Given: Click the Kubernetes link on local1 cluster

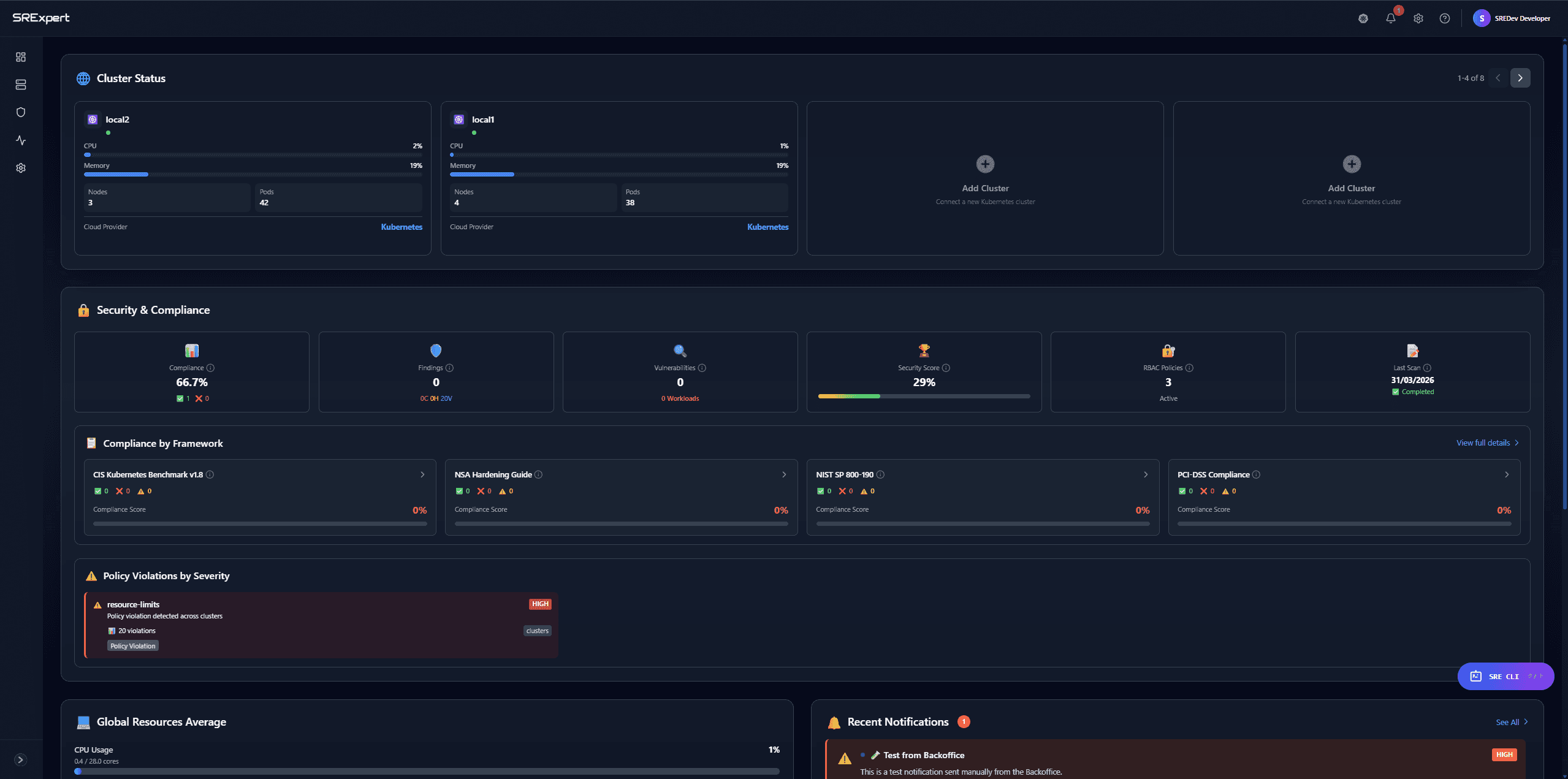Looking at the screenshot, I should tap(767, 227).
